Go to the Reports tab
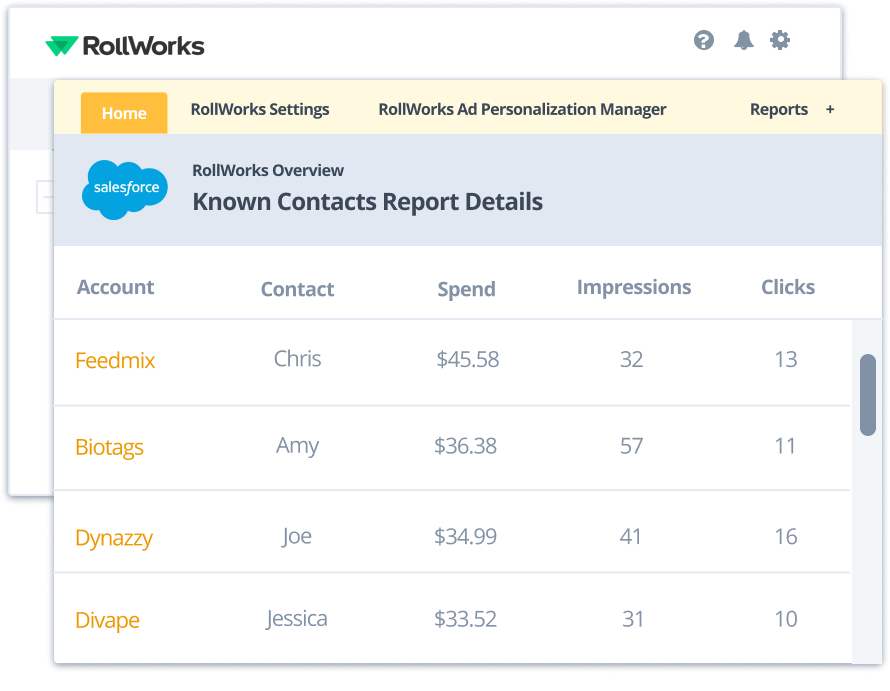890x691 pixels. tap(778, 110)
